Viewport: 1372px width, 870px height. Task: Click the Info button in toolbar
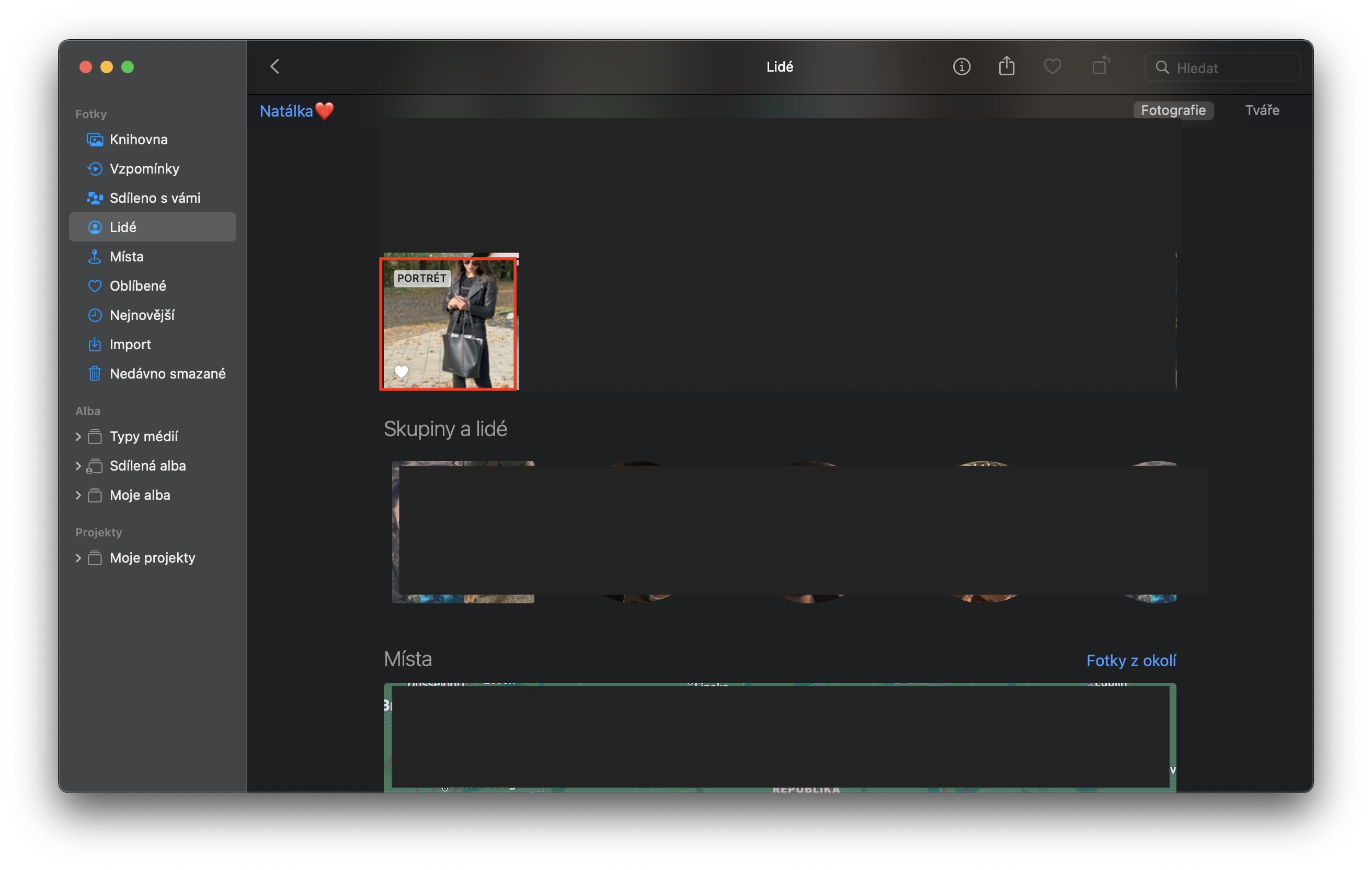point(961,66)
